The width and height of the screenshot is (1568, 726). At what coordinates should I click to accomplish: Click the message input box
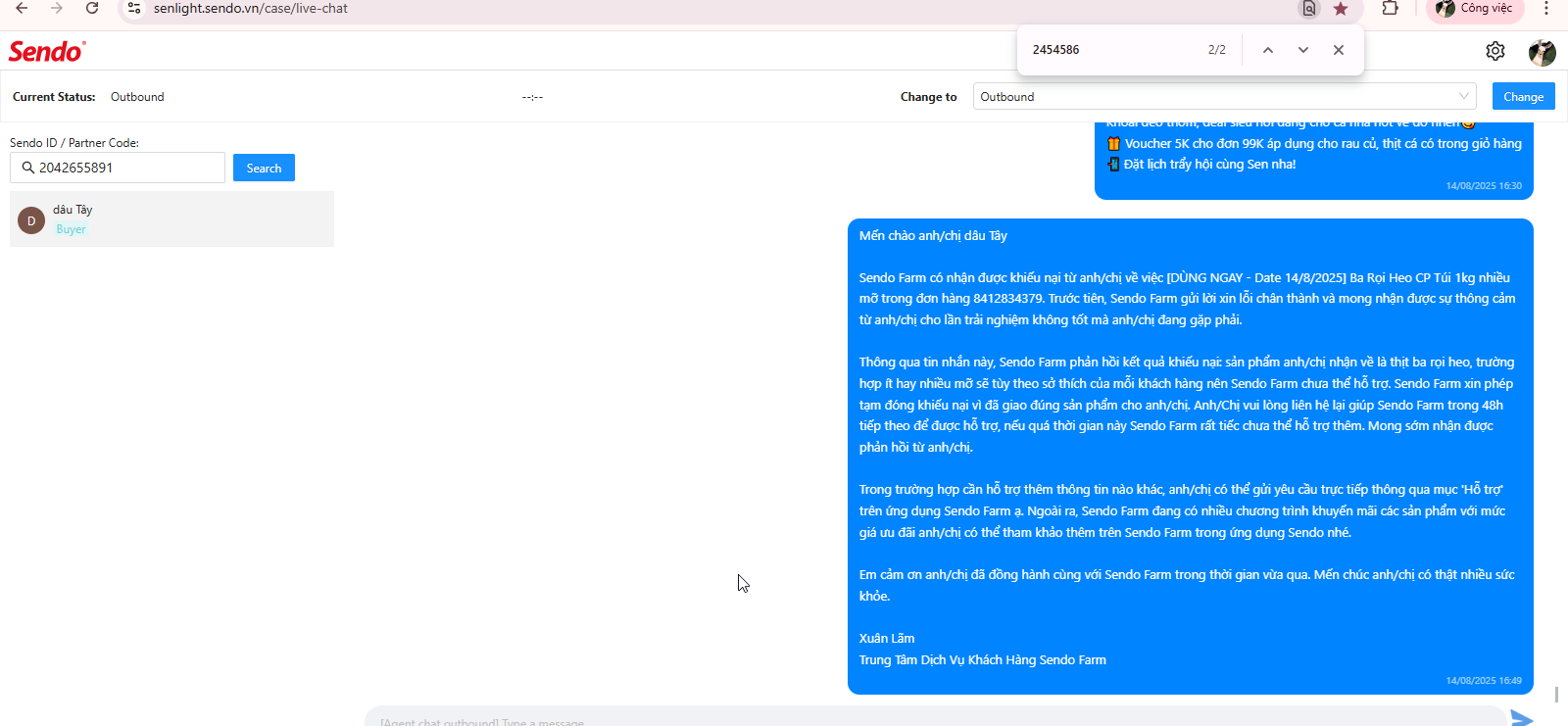click(936, 717)
